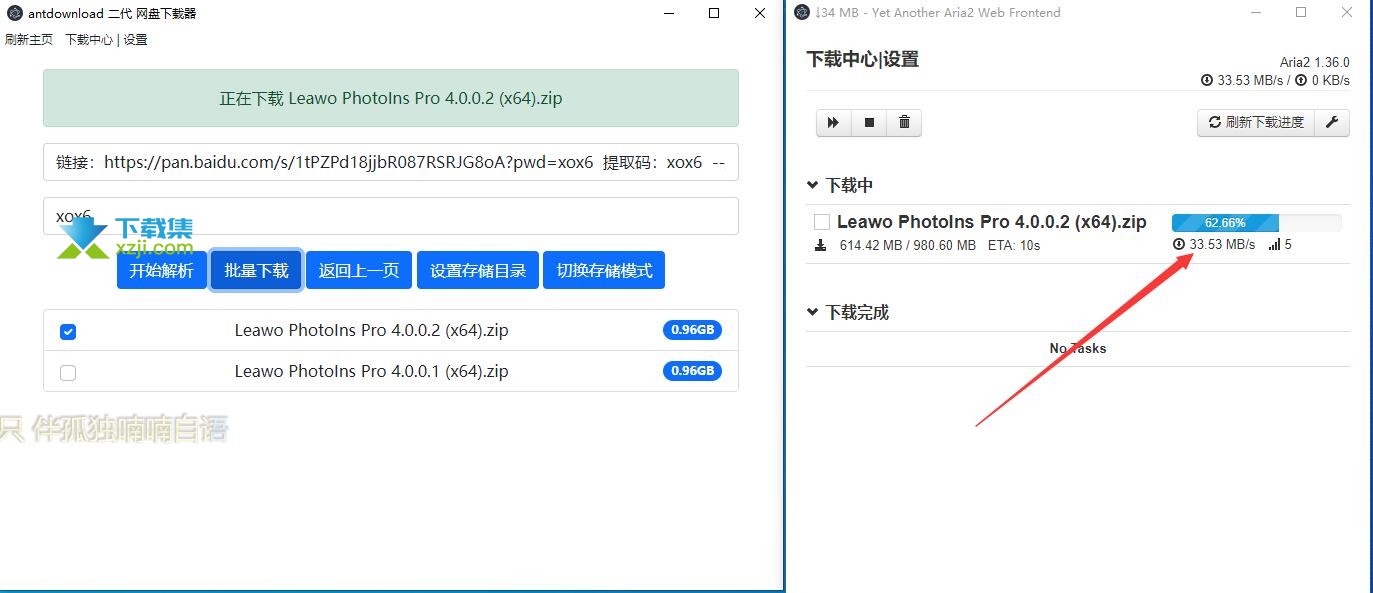This screenshot has width=1373, height=593.
Task: Open Aria2 settings via the wrench icon
Action: (1332, 123)
